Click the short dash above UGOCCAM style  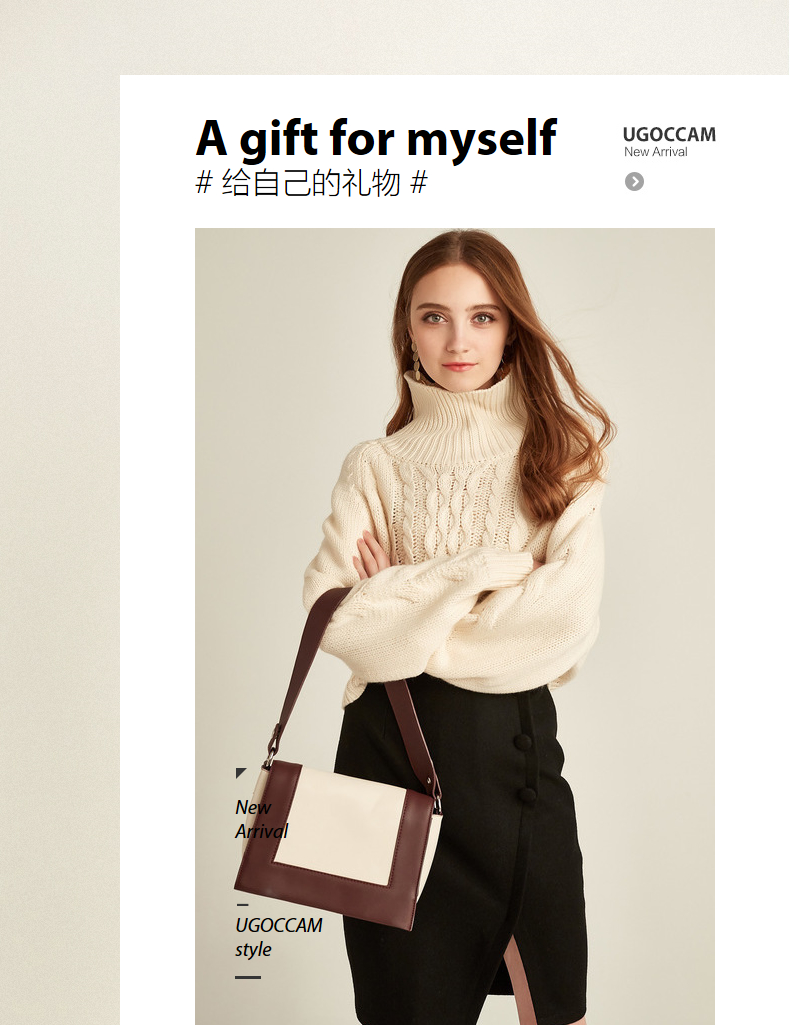(x=242, y=905)
